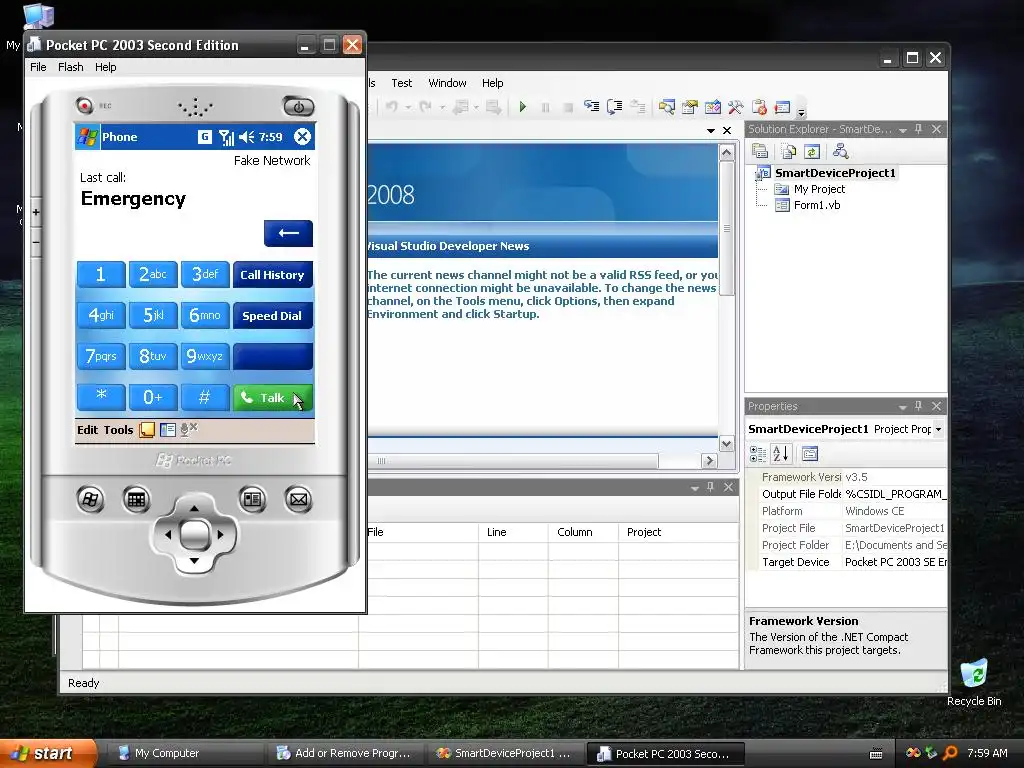Image resolution: width=1024 pixels, height=768 pixels.
Task: Click Refresh icon in Solution Explorer
Action: [x=812, y=152]
